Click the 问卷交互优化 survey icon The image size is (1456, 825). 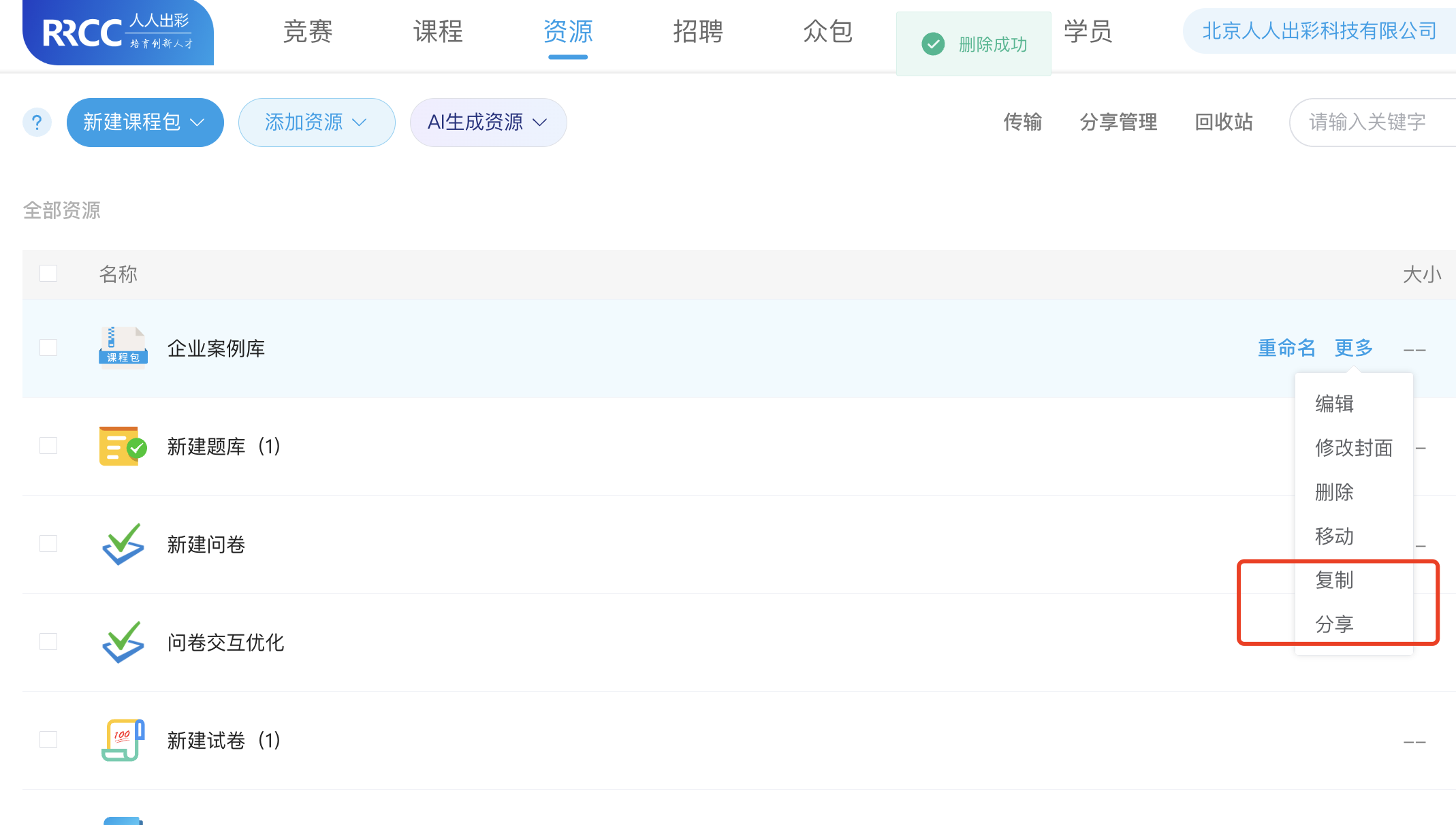coord(123,642)
